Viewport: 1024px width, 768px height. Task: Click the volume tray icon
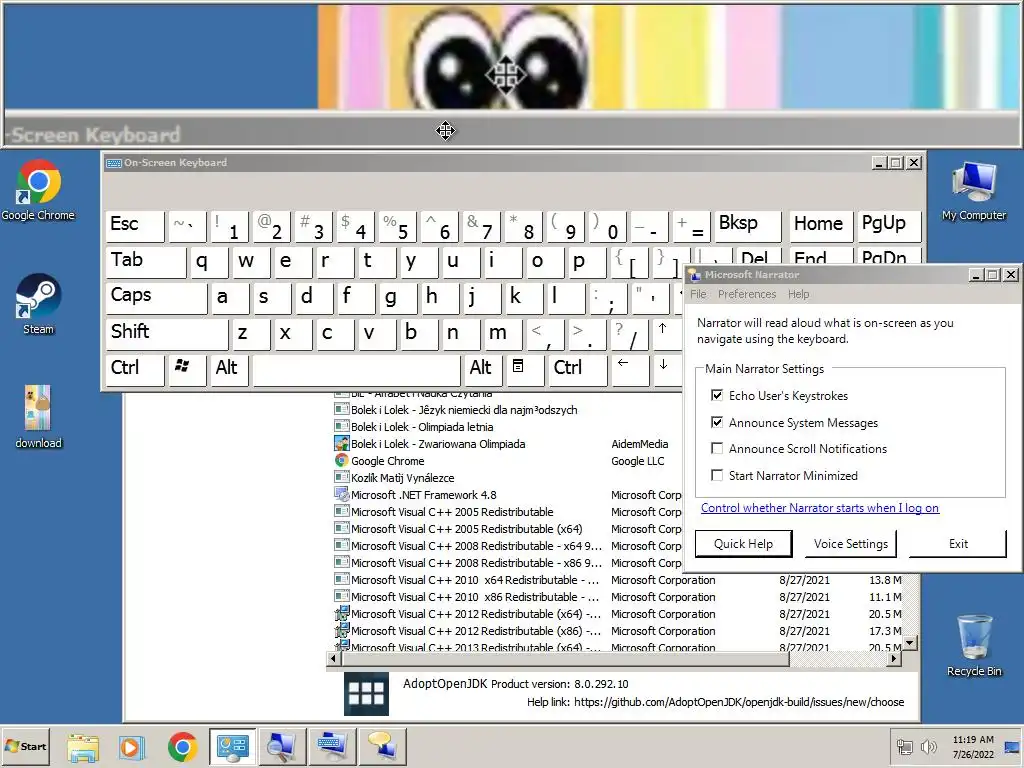click(x=928, y=746)
